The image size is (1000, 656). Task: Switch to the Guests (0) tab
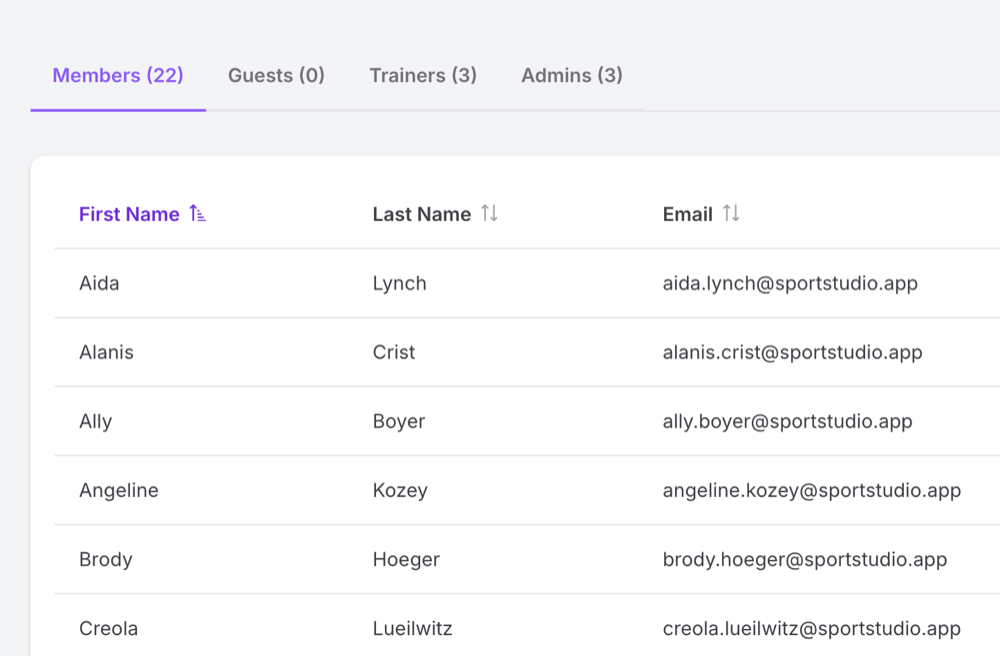[x=276, y=75]
